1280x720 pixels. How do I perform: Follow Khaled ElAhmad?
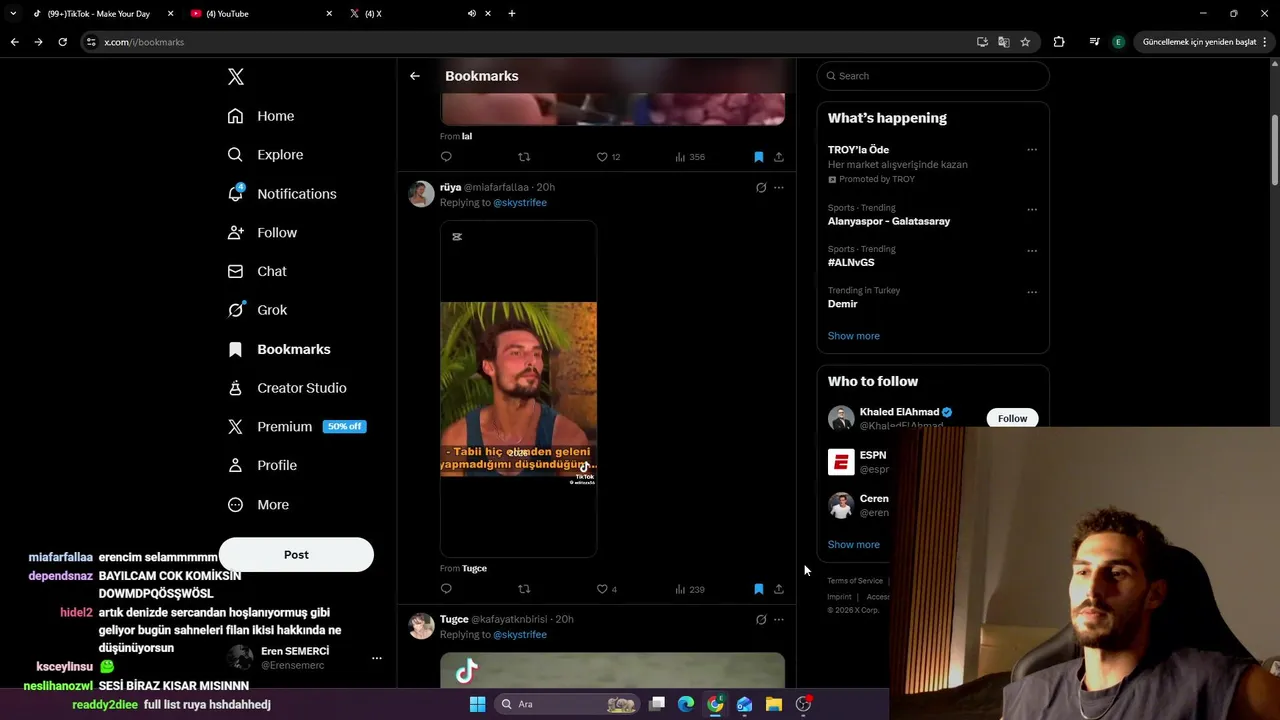click(x=1012, y=419)
